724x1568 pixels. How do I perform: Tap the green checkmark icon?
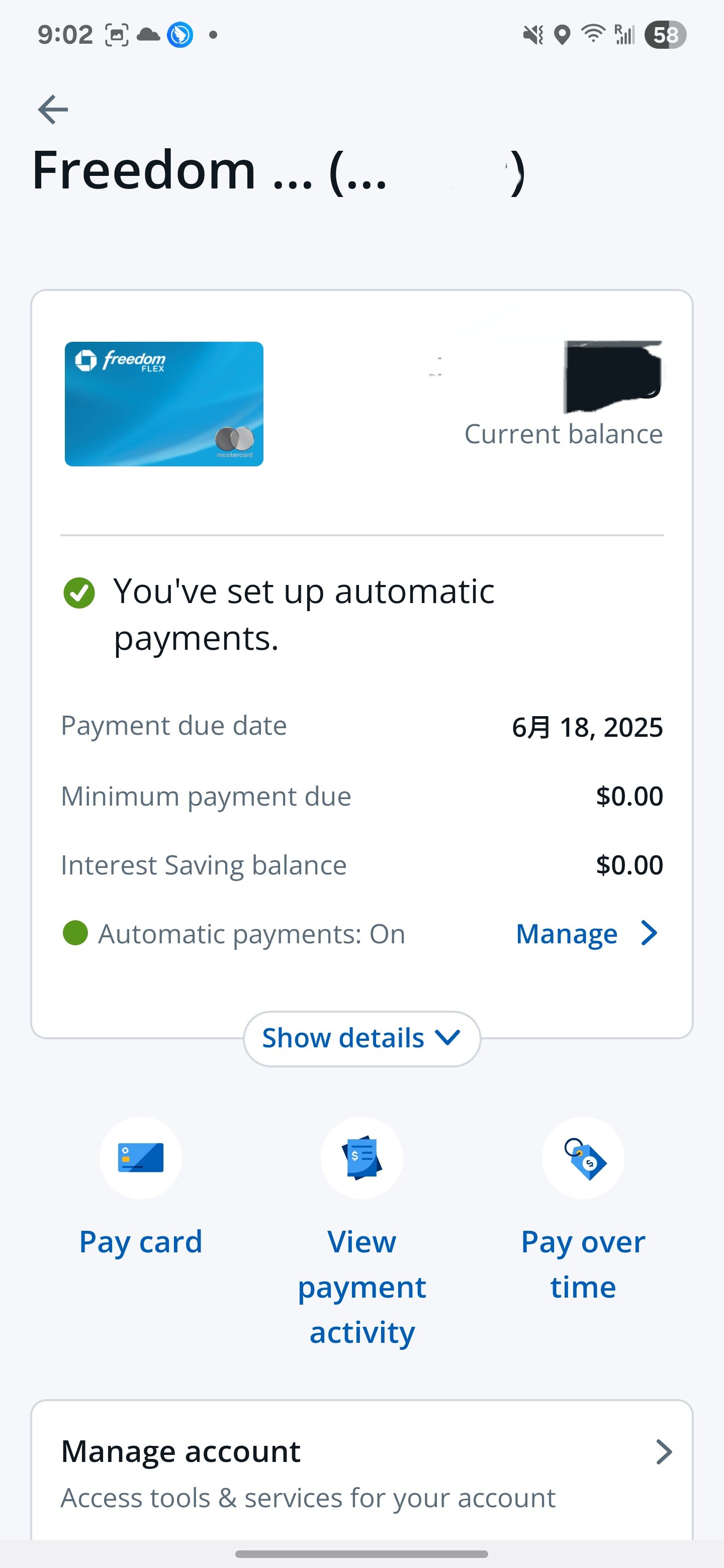(x=79, y=593)
